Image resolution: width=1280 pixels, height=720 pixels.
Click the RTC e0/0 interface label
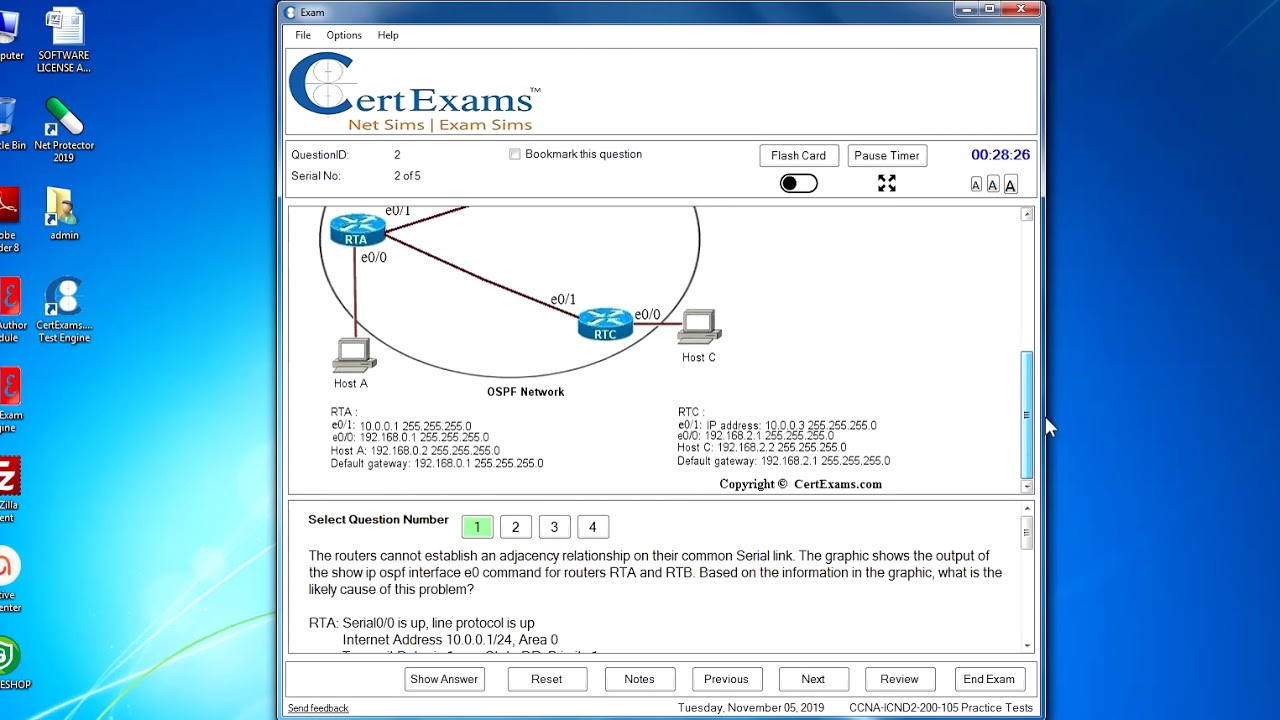click(x=647, y=315)
